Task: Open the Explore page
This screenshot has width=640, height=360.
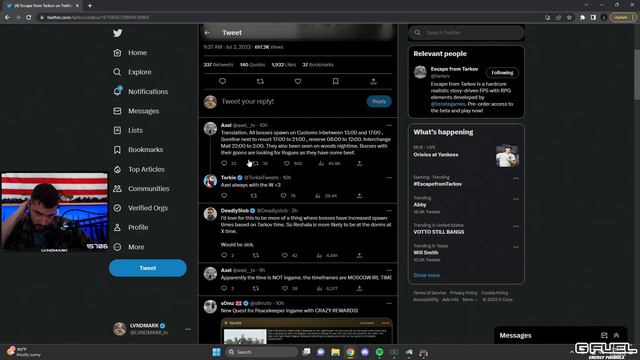Action: [132, 72]
